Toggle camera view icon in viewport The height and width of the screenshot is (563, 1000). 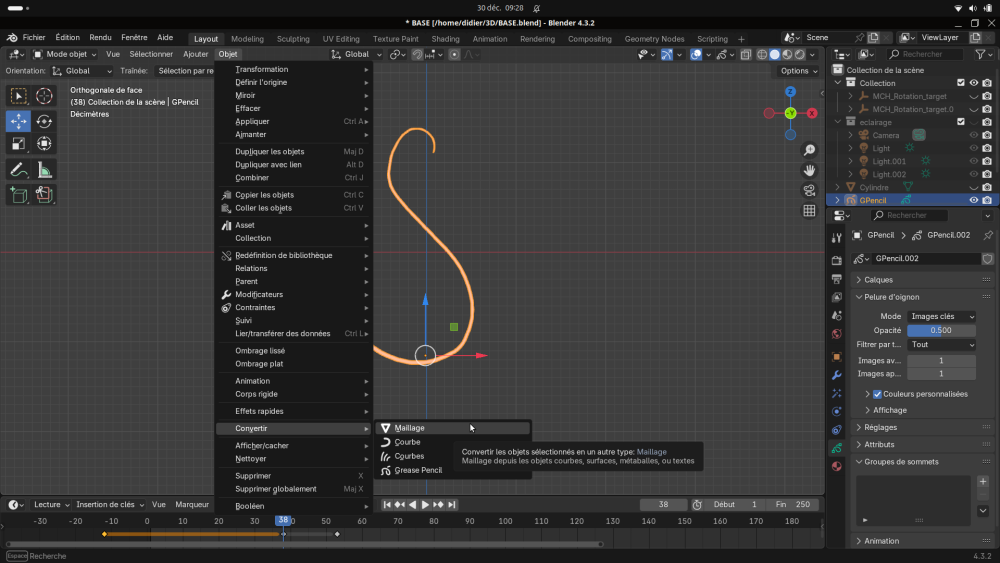pyautogui.click(x=809, y=190)
